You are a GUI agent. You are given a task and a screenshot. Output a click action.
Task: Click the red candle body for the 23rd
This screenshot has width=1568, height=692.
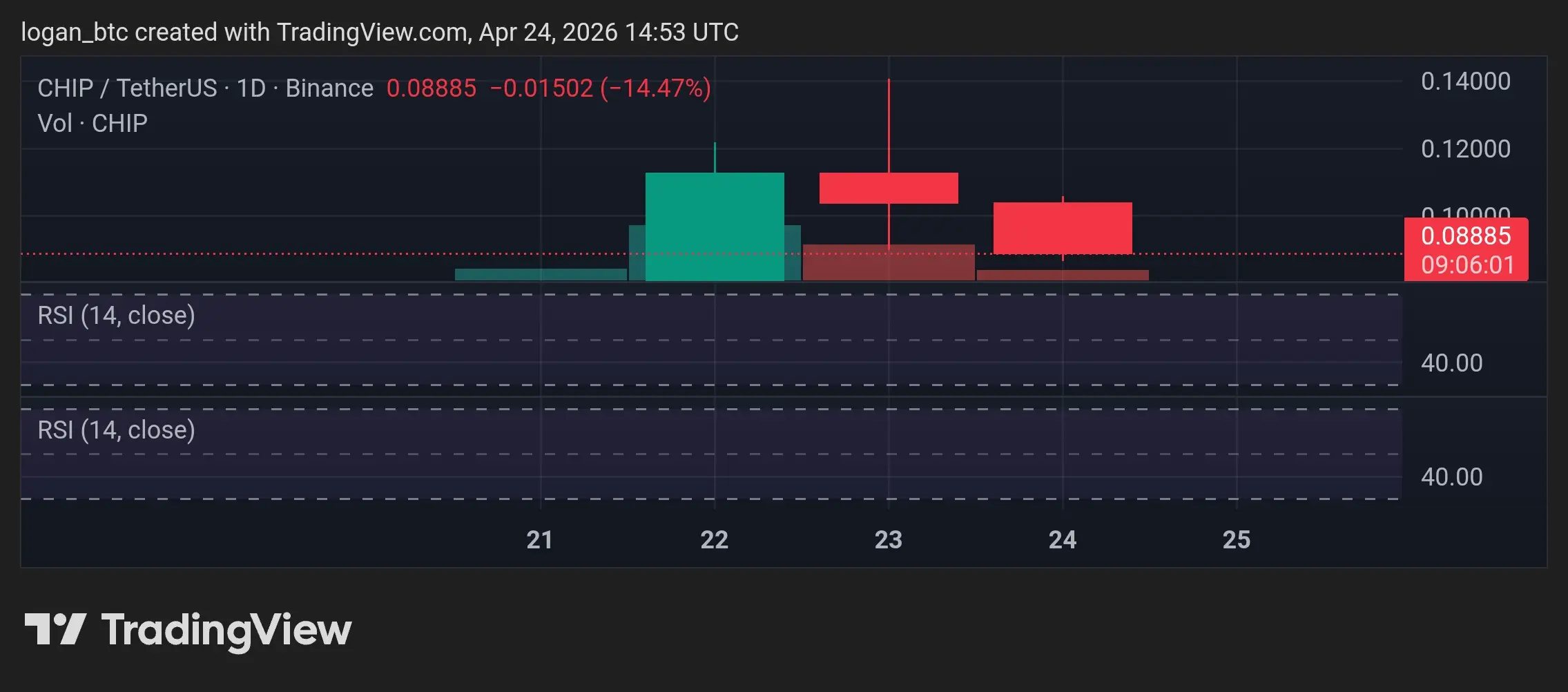889,188
